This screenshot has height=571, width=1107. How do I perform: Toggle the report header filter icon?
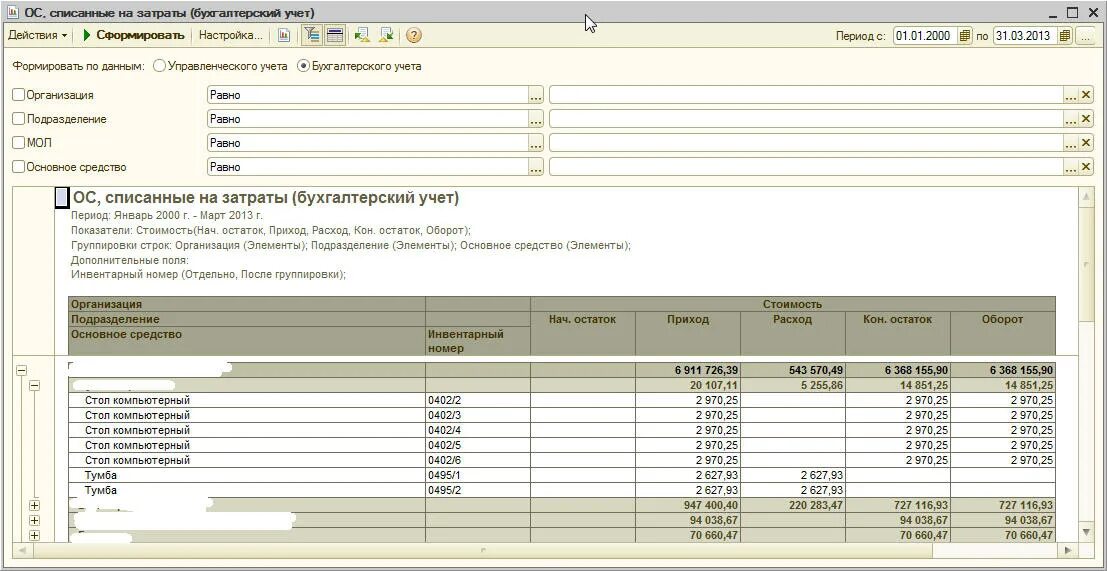point(311,35)
